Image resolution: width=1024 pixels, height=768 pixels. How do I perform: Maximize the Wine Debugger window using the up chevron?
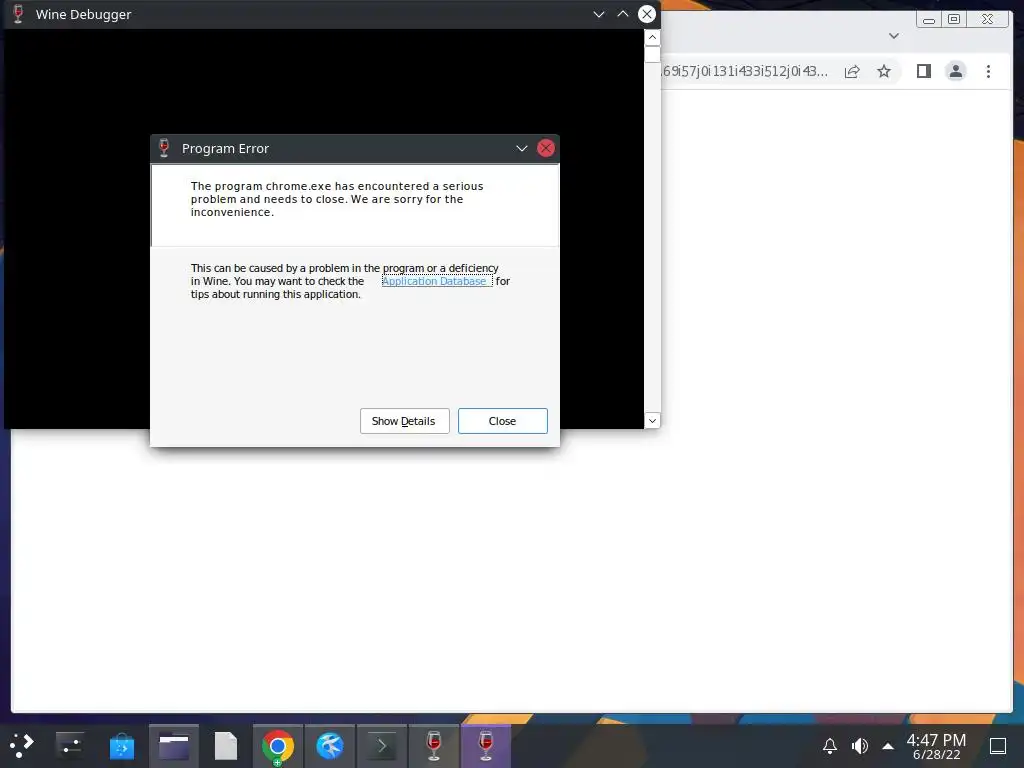click(623, 14)
